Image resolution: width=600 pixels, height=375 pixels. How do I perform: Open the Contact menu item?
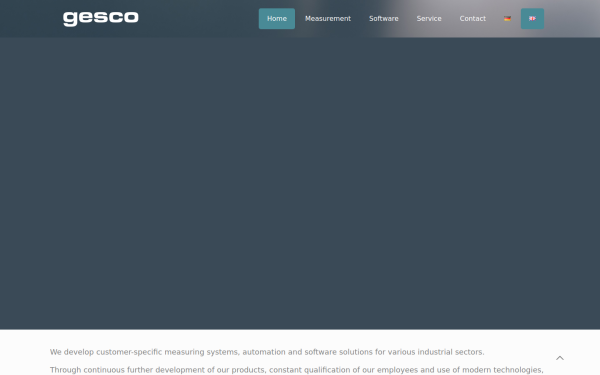click(472, 19)
